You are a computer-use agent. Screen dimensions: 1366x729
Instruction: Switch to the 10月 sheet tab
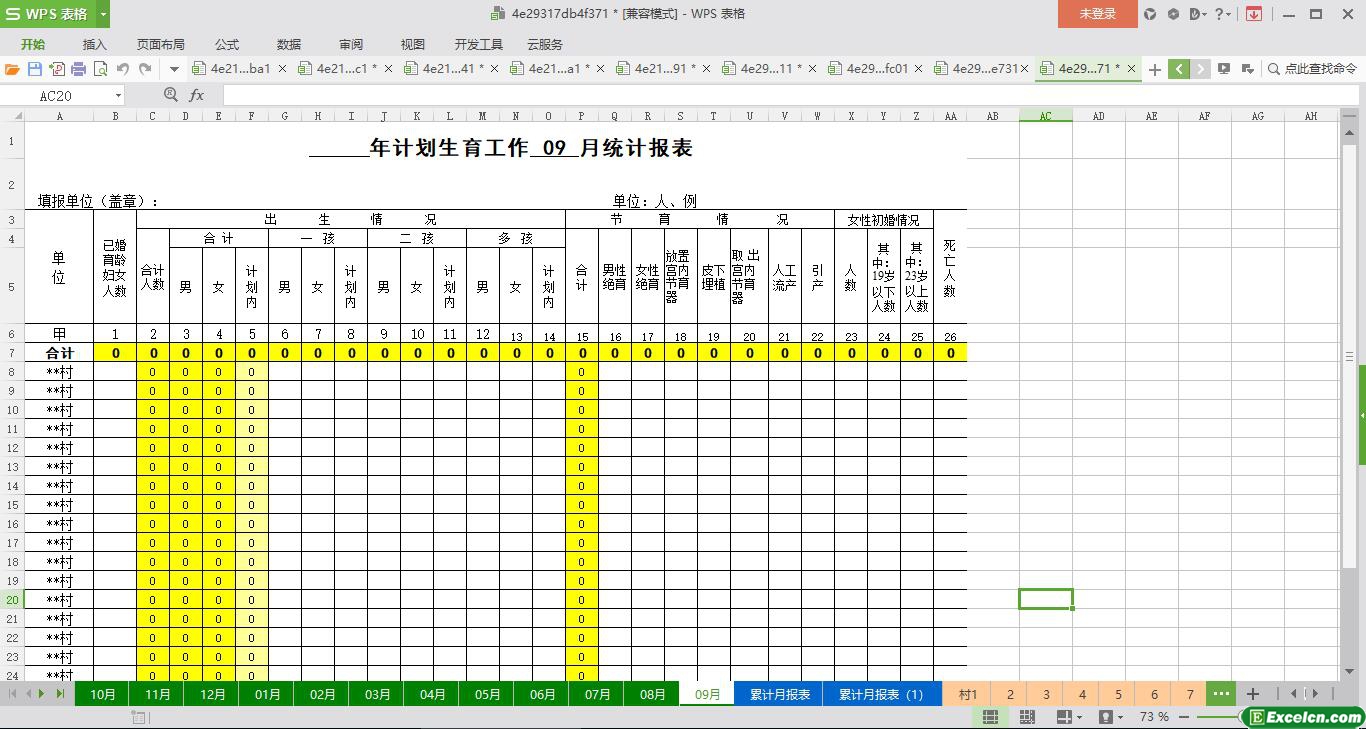coord(102,694)
